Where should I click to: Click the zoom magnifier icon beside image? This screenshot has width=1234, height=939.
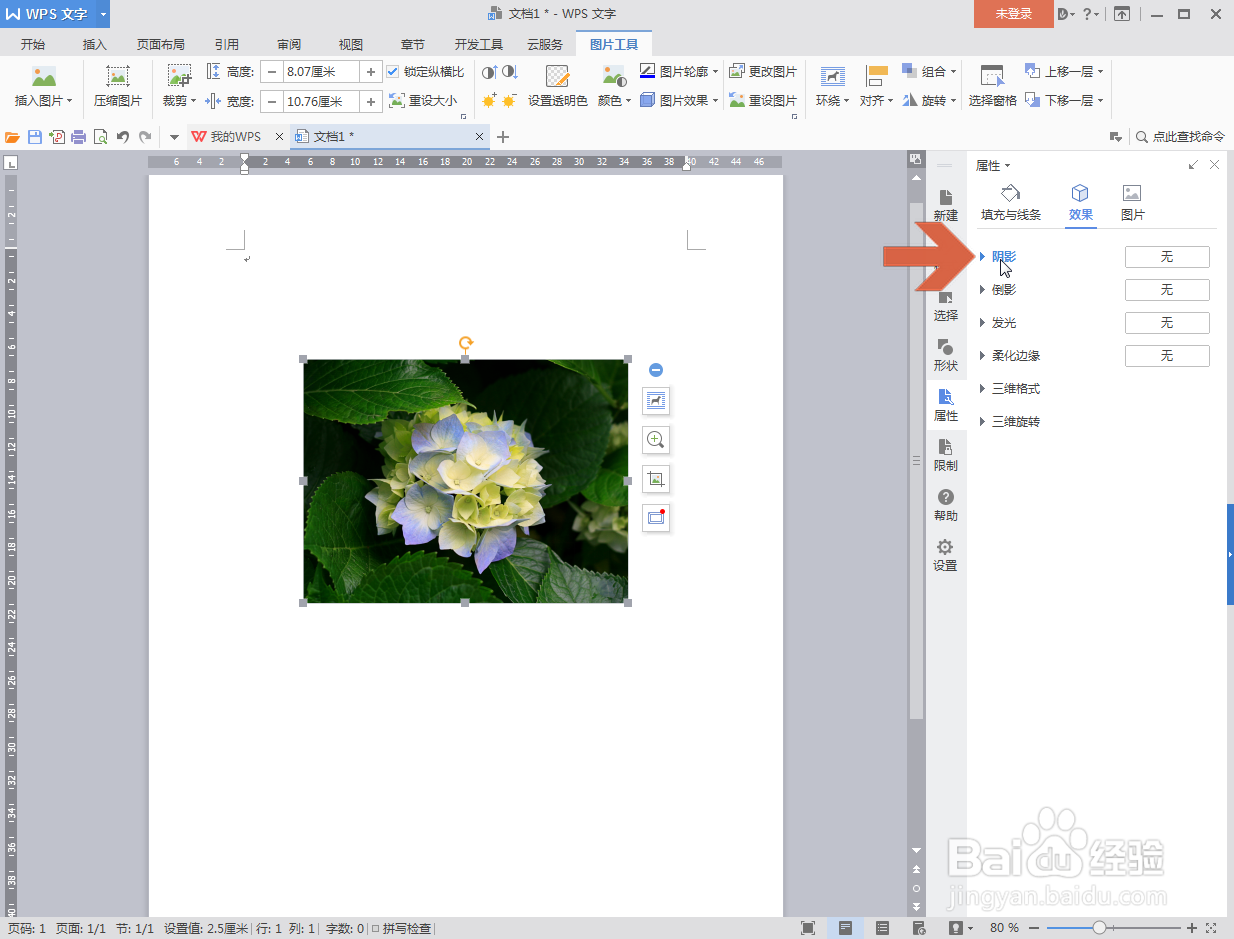point(656,440)
